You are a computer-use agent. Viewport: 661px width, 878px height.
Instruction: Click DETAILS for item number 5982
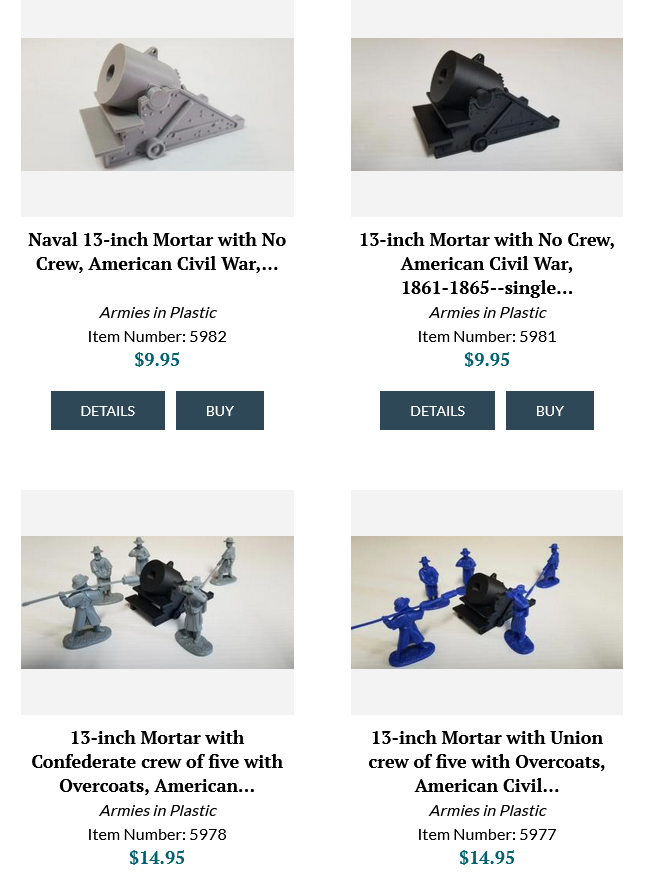click(108, 410)
